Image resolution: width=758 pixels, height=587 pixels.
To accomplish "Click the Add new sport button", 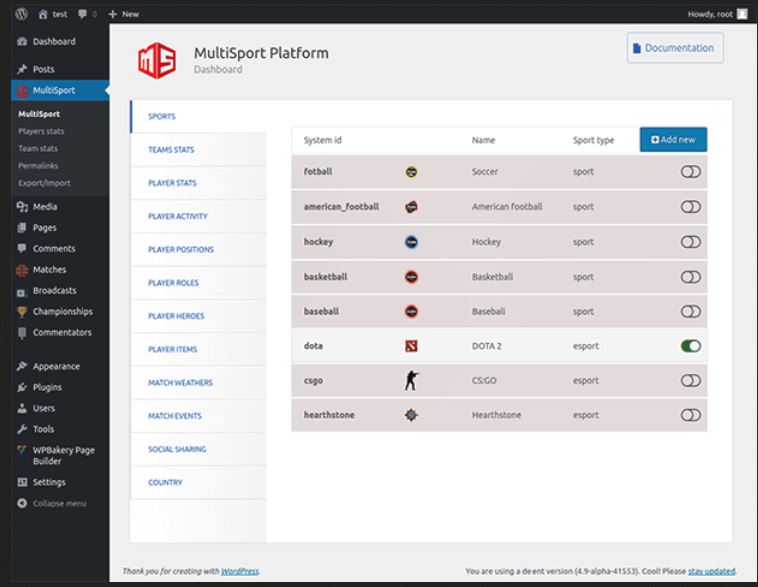I will [x=673, y=140].
